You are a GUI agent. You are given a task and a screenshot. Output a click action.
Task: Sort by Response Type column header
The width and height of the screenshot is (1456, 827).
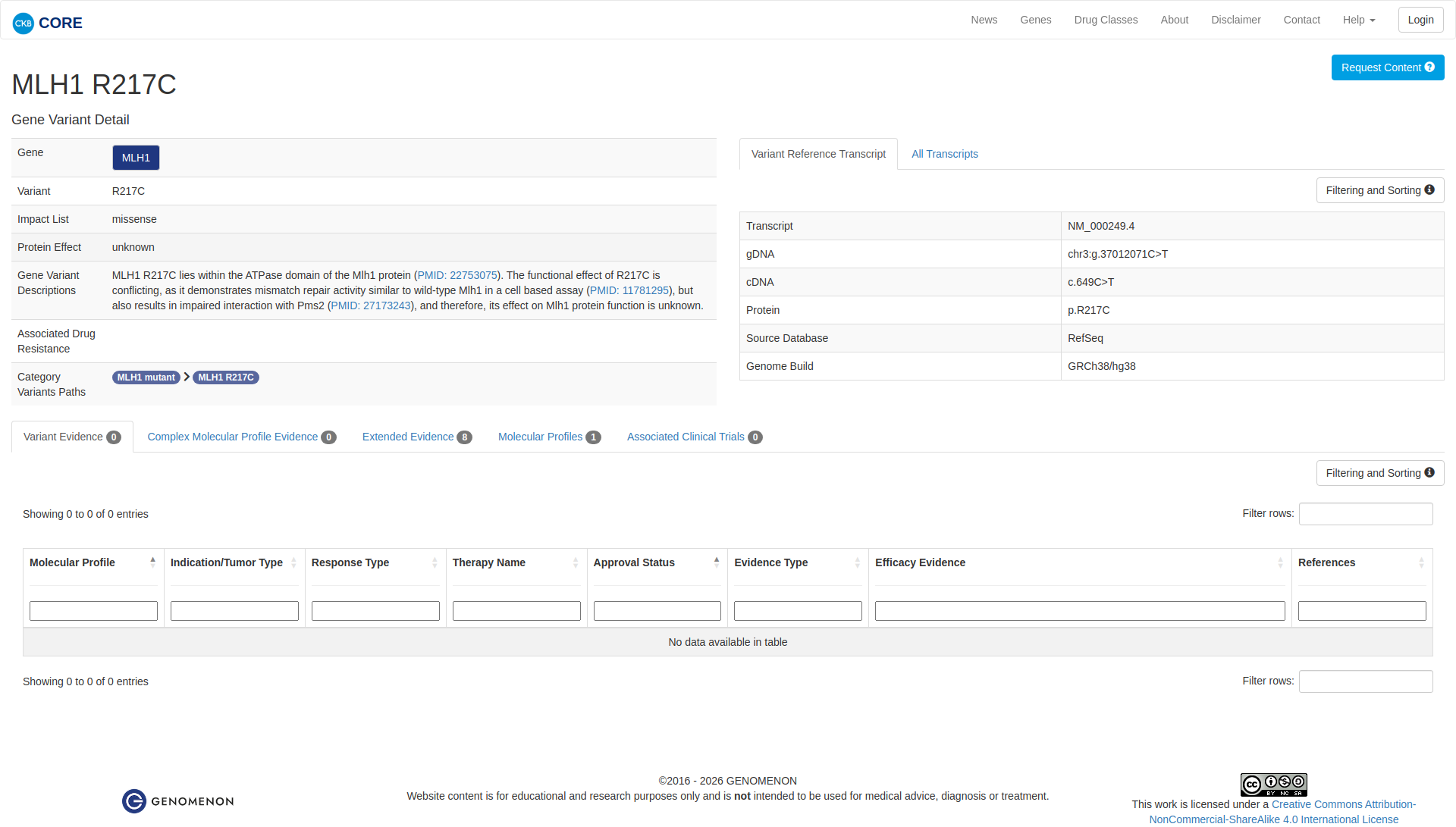[x=350, y=562]
